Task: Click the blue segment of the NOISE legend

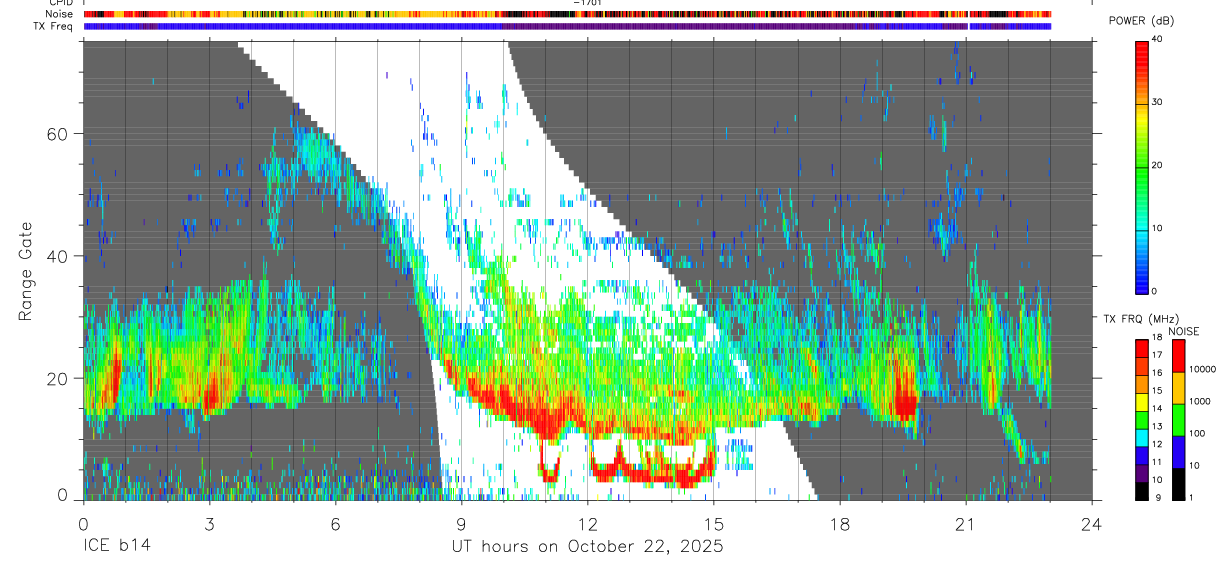Action: [x=1178, y=451]
